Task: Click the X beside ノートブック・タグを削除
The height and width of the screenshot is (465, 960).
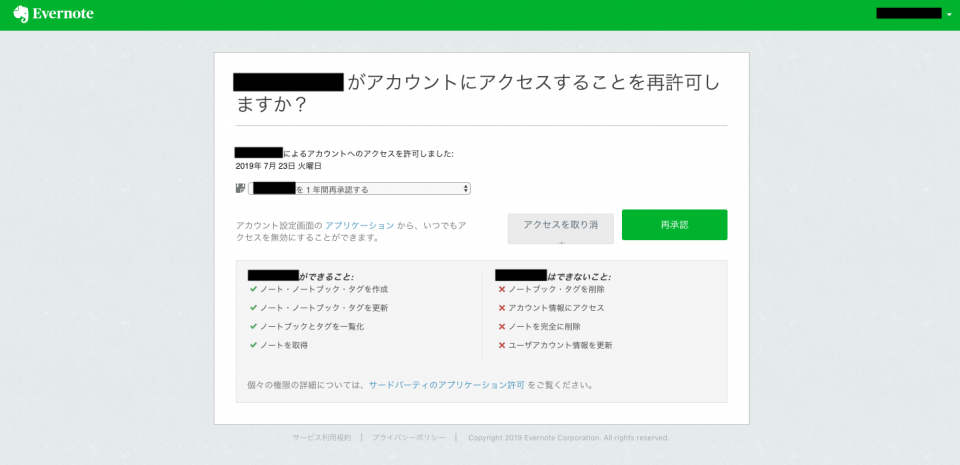Action: [501, 289]
